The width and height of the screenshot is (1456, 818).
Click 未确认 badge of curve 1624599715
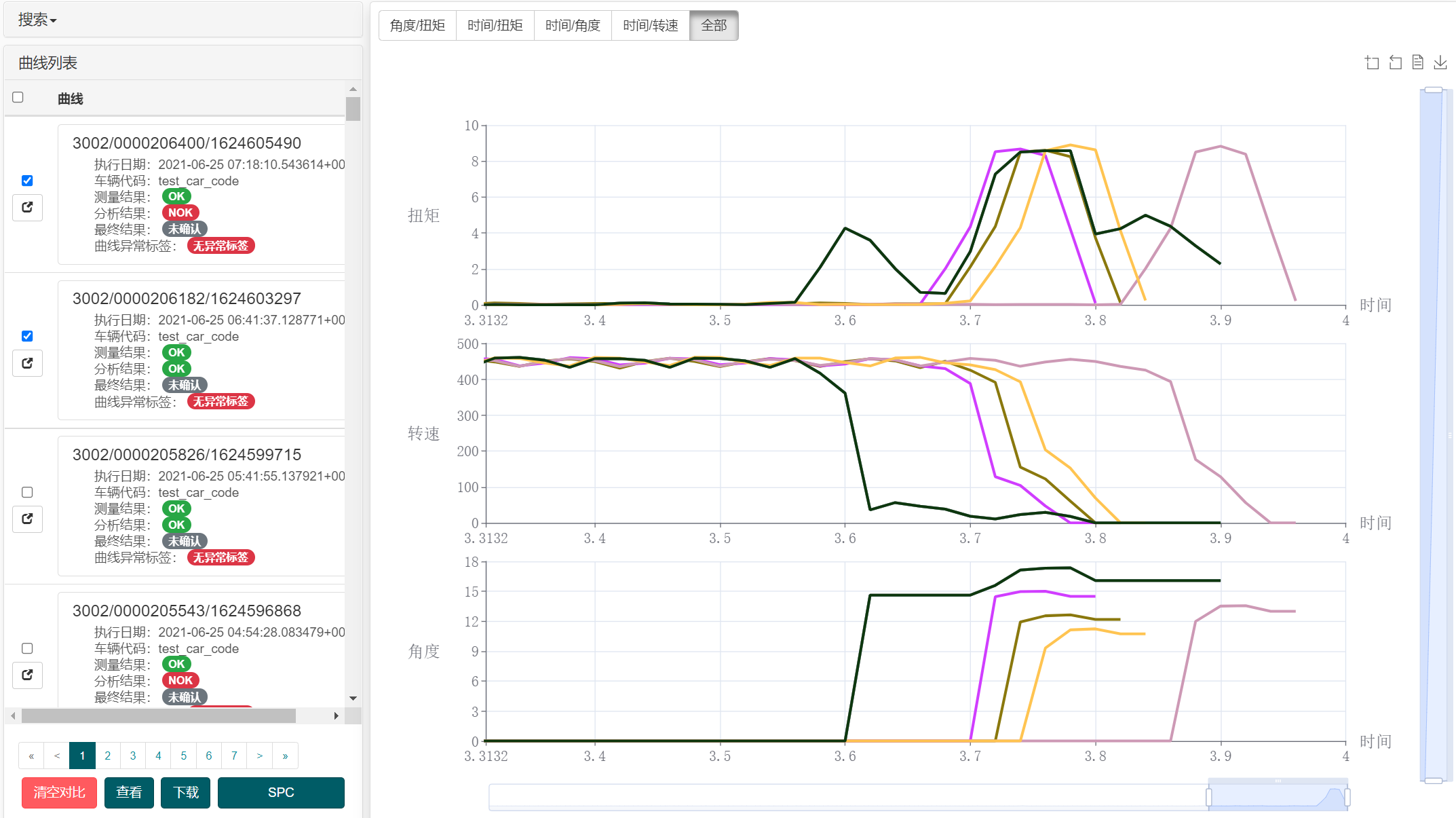tap(185, 541)
